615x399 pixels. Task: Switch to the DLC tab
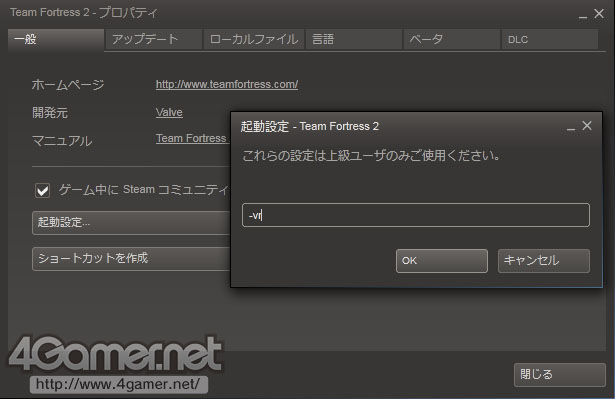pyautogui.click(x=550, y=39)
